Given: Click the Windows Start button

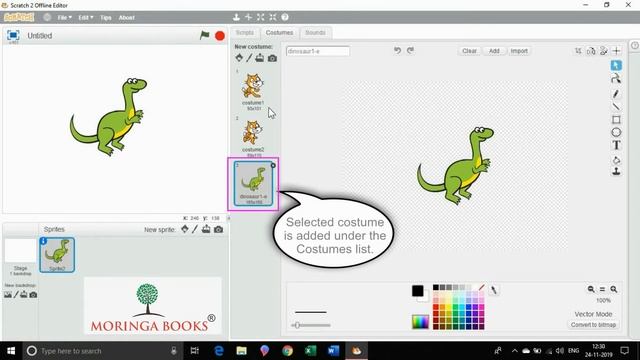Looking at the screenshot, I should tap(11, 351).
